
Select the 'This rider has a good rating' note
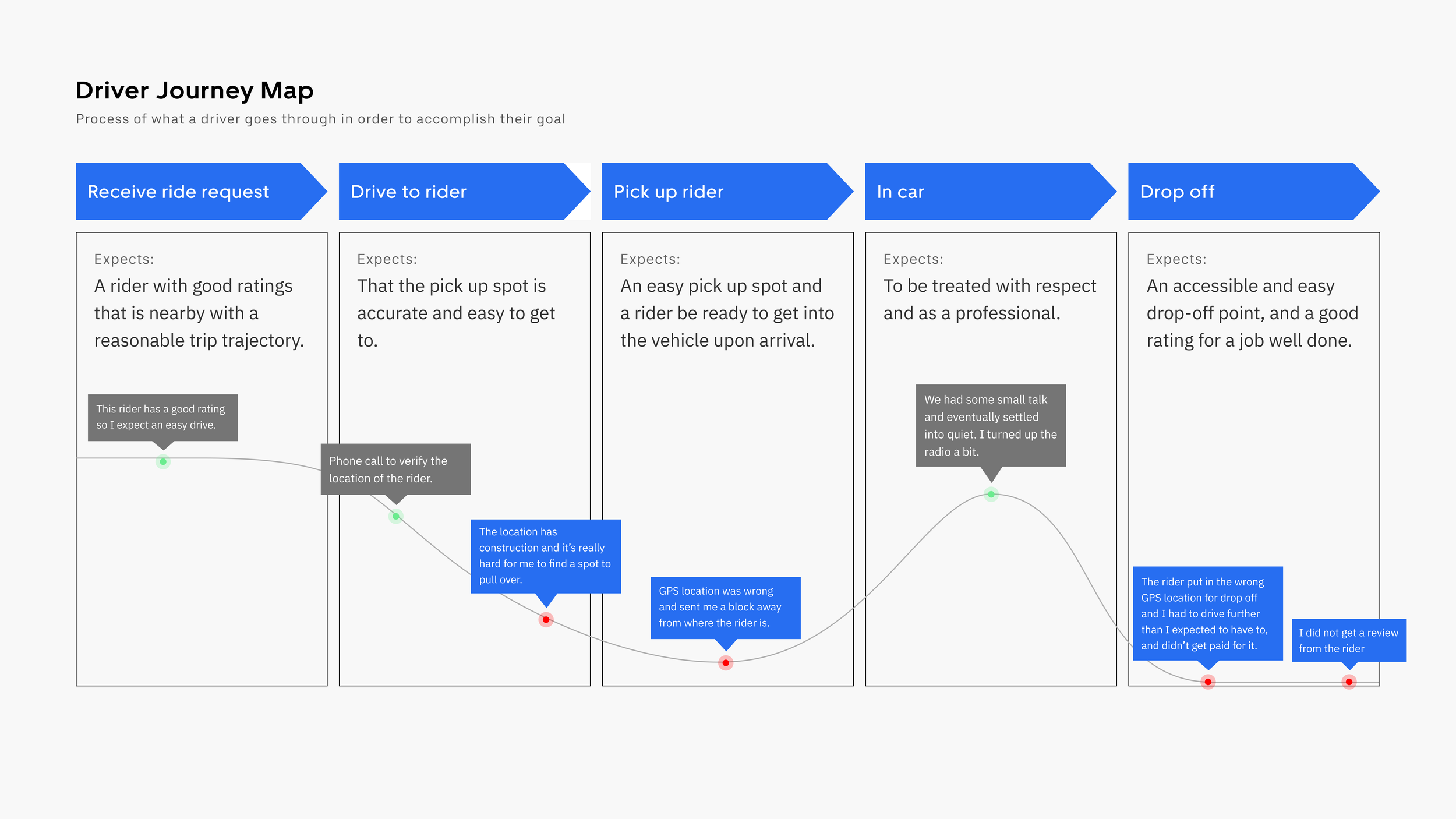point(162,417)
